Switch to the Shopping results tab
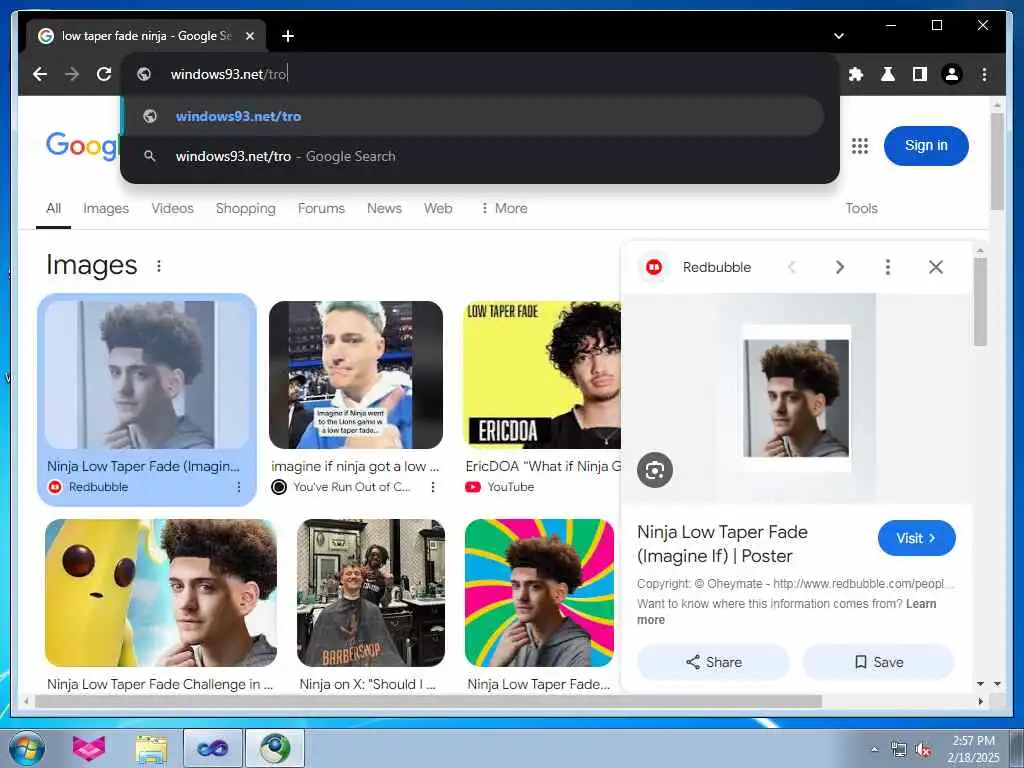Viewport: 1024px width, 768px height. (x=246, y=208)
